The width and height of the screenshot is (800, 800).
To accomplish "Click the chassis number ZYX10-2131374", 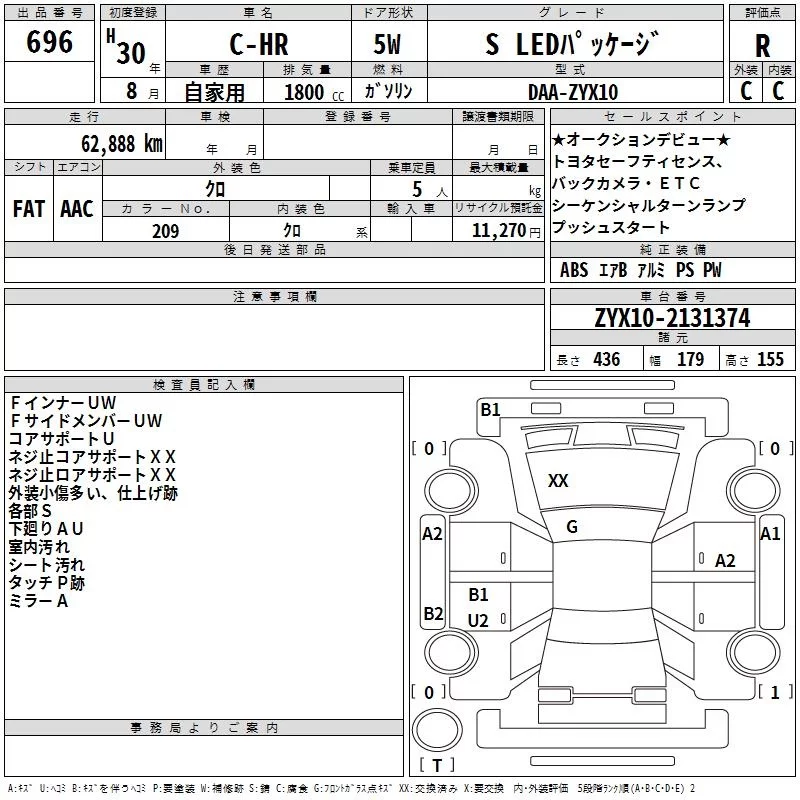I will (672, 318).
